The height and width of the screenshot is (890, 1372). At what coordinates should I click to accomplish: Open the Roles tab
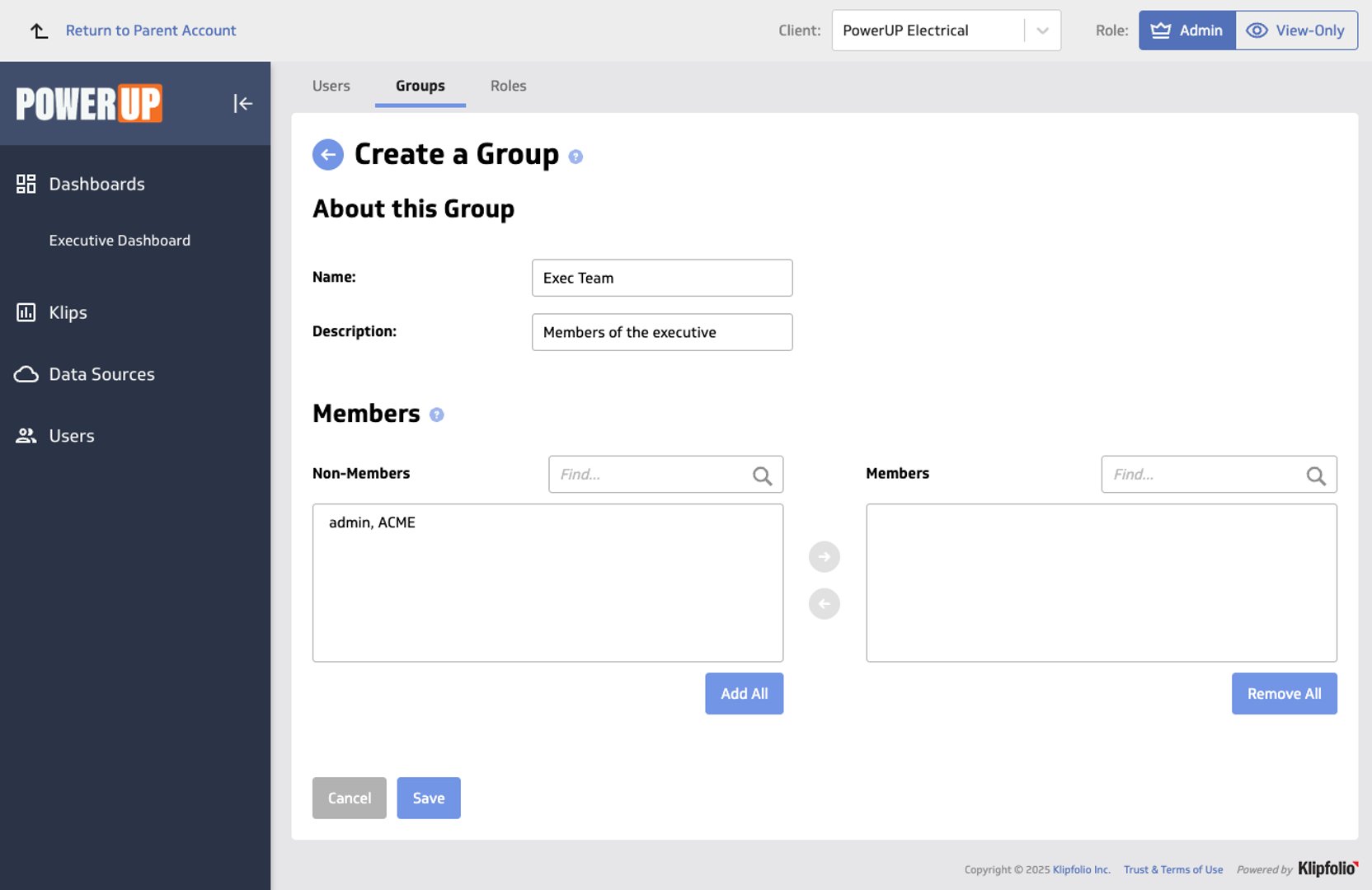(x=508, y=86)
